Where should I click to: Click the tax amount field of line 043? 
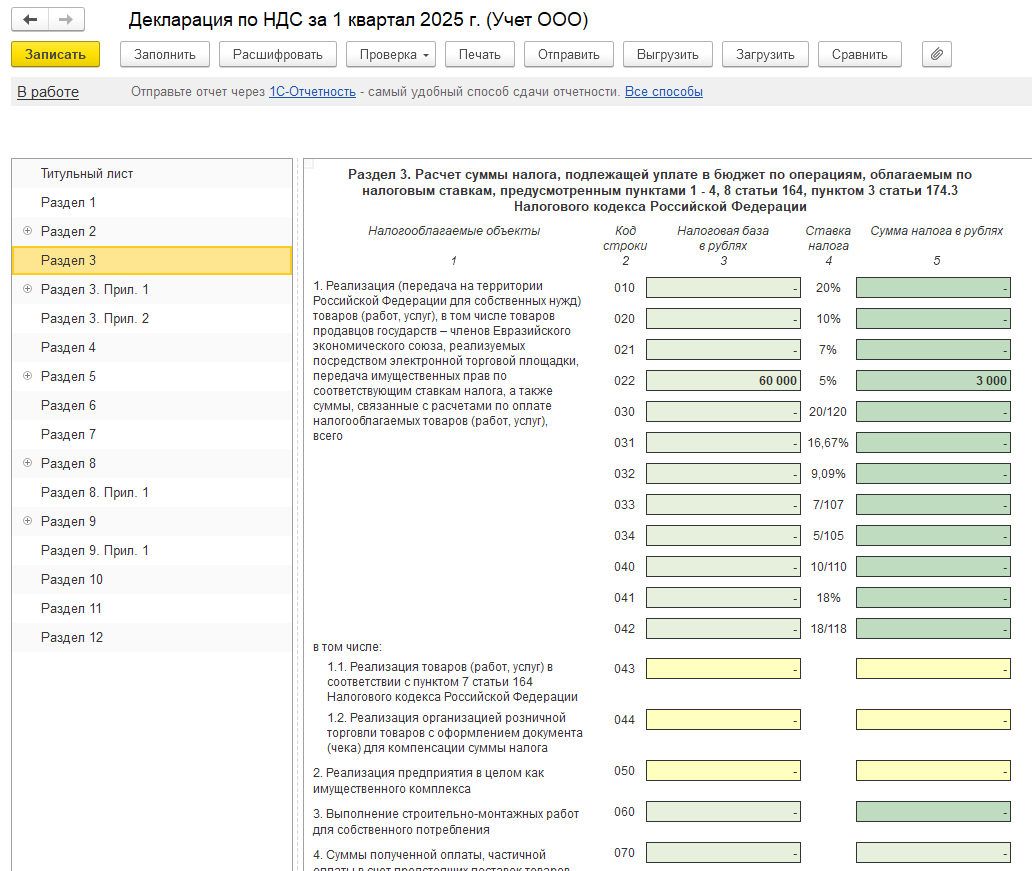pyautogui.click(x=932, y=669)
